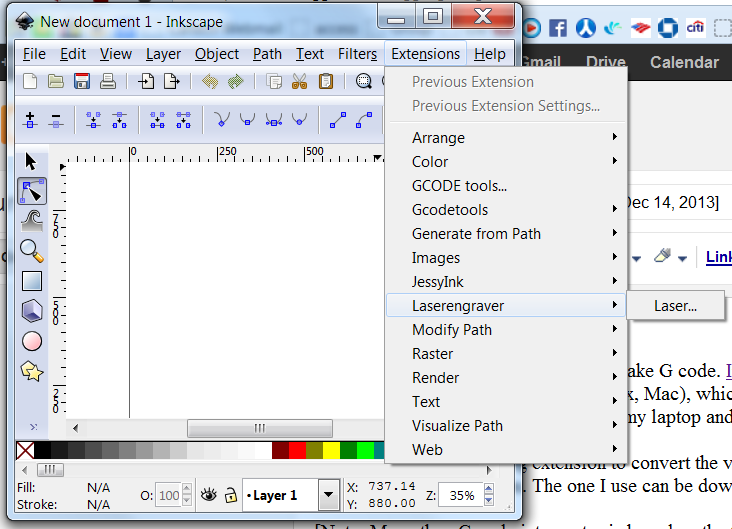The image size is (732, 529).
Task: Activate the 3D Box tool
Action: (x=31, y=311)
